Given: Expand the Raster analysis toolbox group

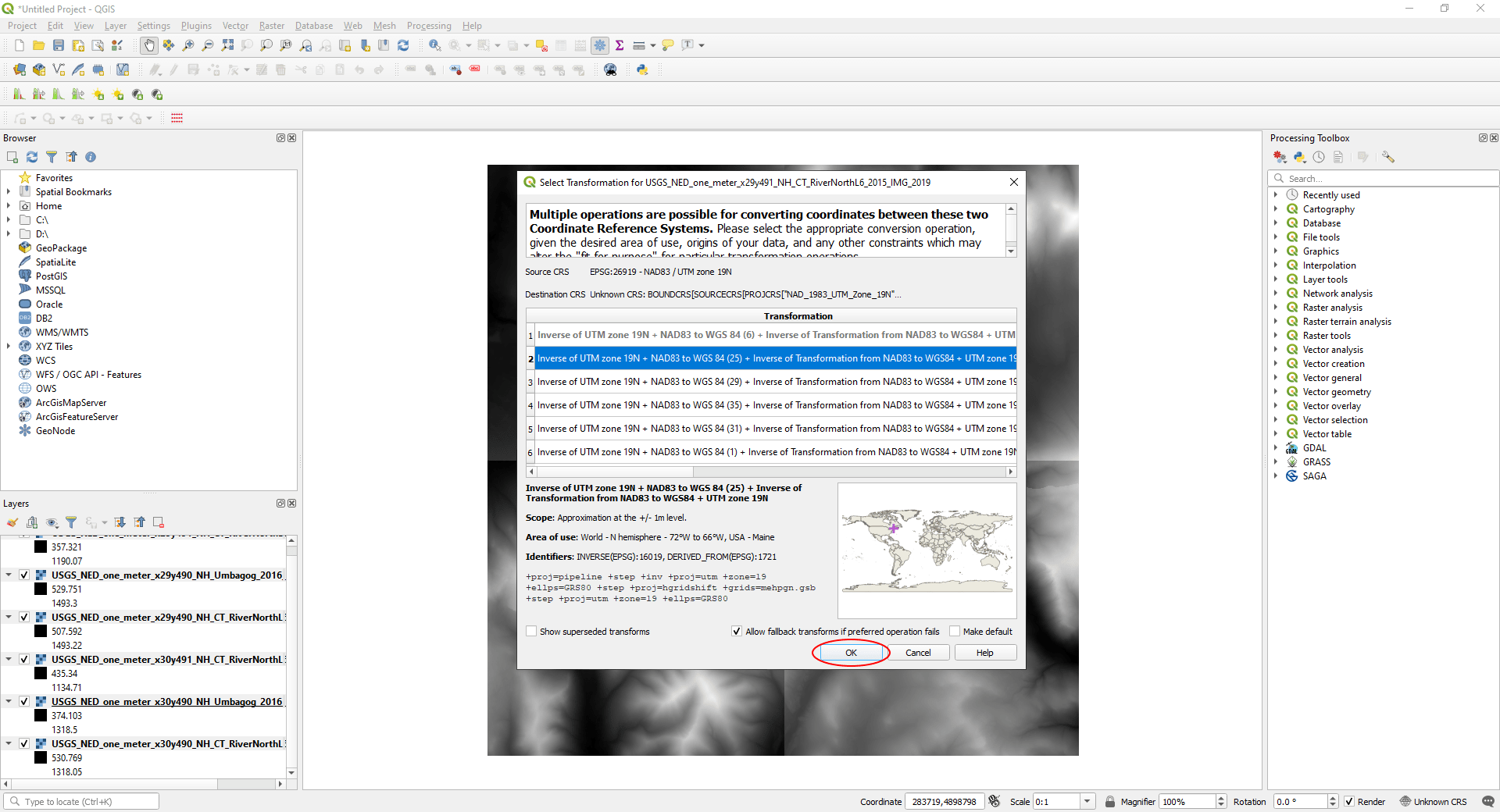Looking at the screenshot, I should pyautogui.click(x=1277, y=308).
